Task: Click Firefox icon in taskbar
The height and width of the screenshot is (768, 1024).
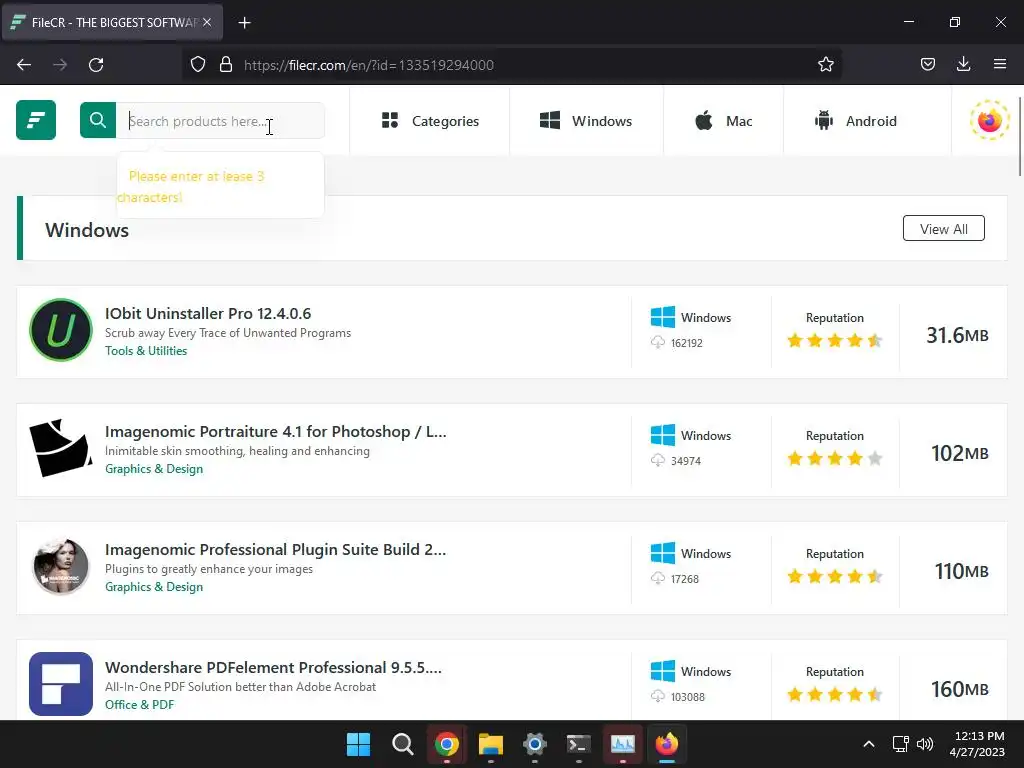Action: click(x=667, y=744)
